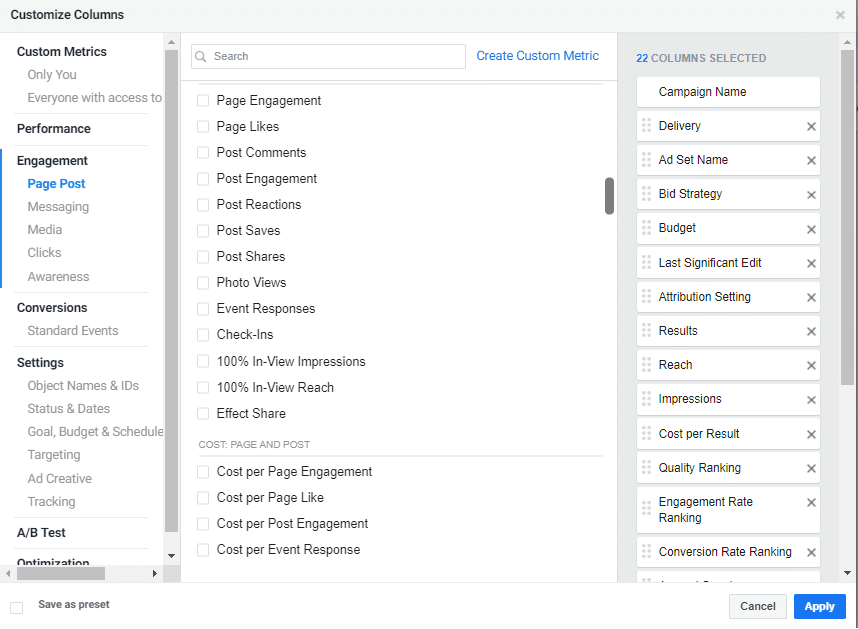The width and height of the screenshot is (858, 629).
Task: Close the Customize Columns dialog
Action: [840, 15]
